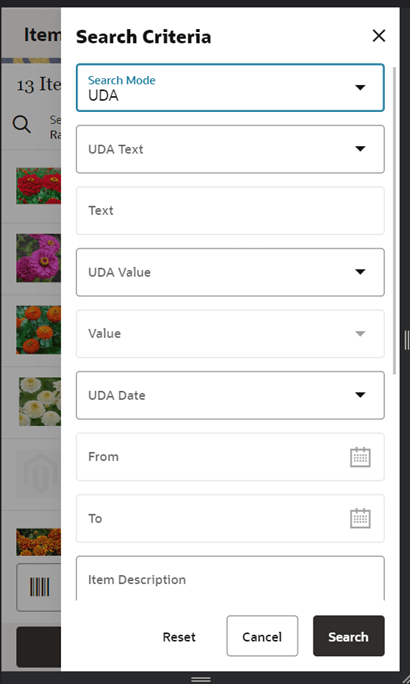Expand the Search Mode dropdown arrow

point(360,88)
